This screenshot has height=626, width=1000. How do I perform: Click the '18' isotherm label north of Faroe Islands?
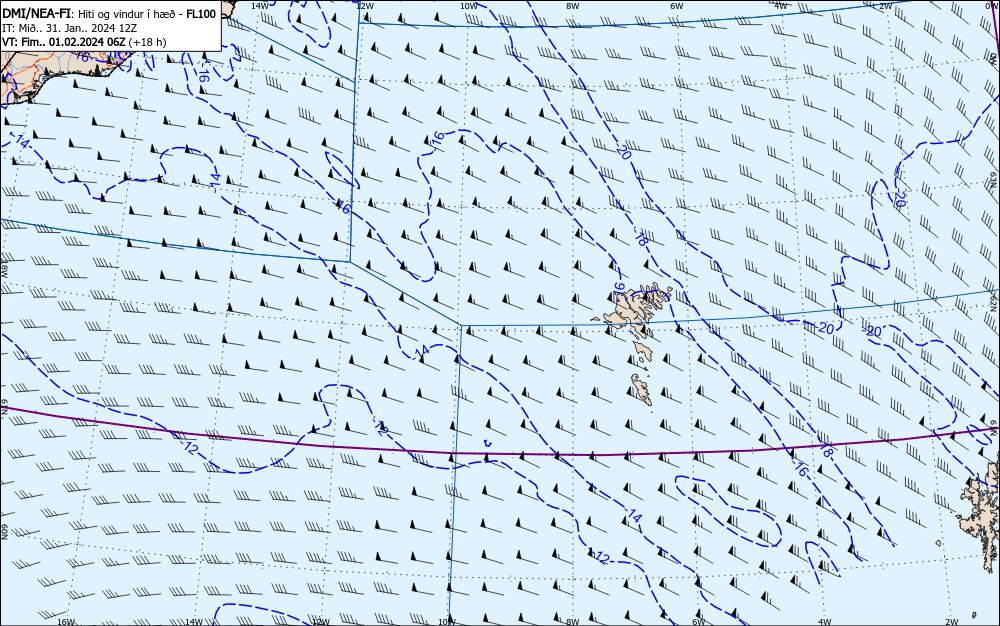(x=642, y=239)
